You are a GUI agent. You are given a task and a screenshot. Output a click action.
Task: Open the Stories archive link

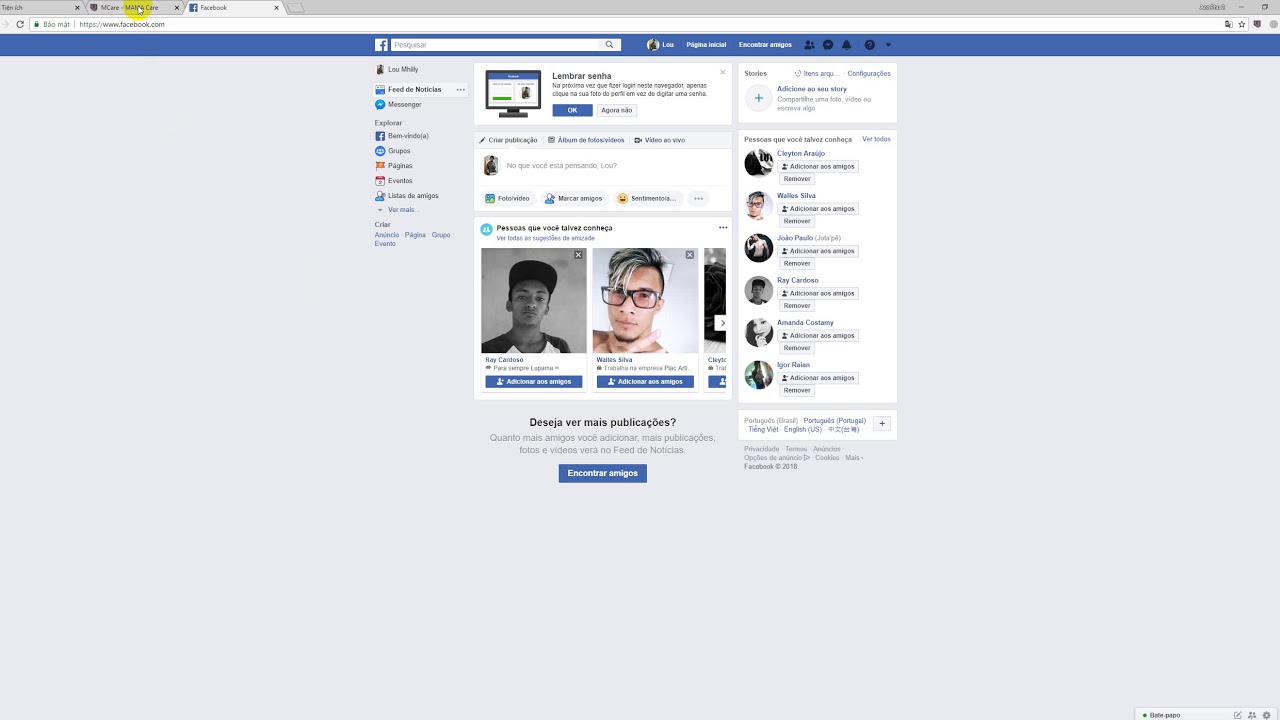(x=816, y=74)
